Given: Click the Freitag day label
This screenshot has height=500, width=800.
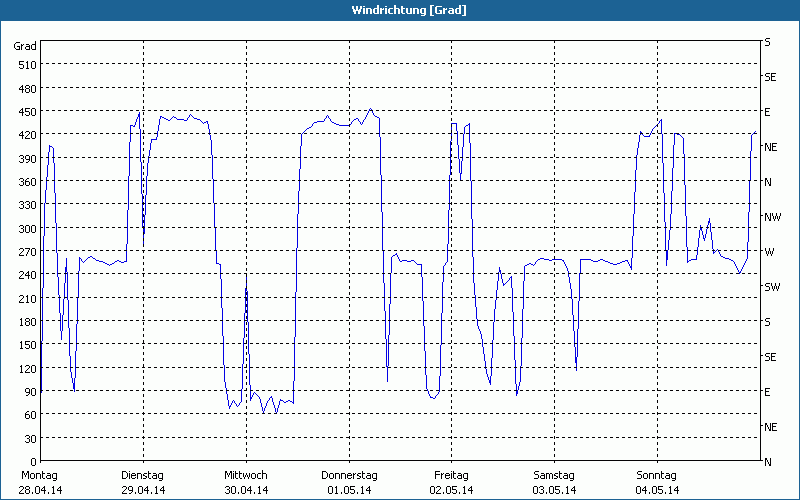Looking at the screenshot, I should pos(452,475).
